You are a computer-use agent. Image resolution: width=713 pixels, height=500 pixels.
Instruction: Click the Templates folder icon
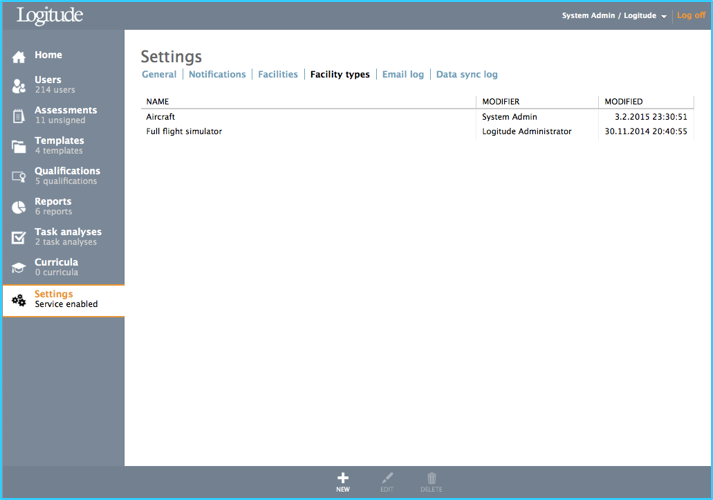(19, 146)
